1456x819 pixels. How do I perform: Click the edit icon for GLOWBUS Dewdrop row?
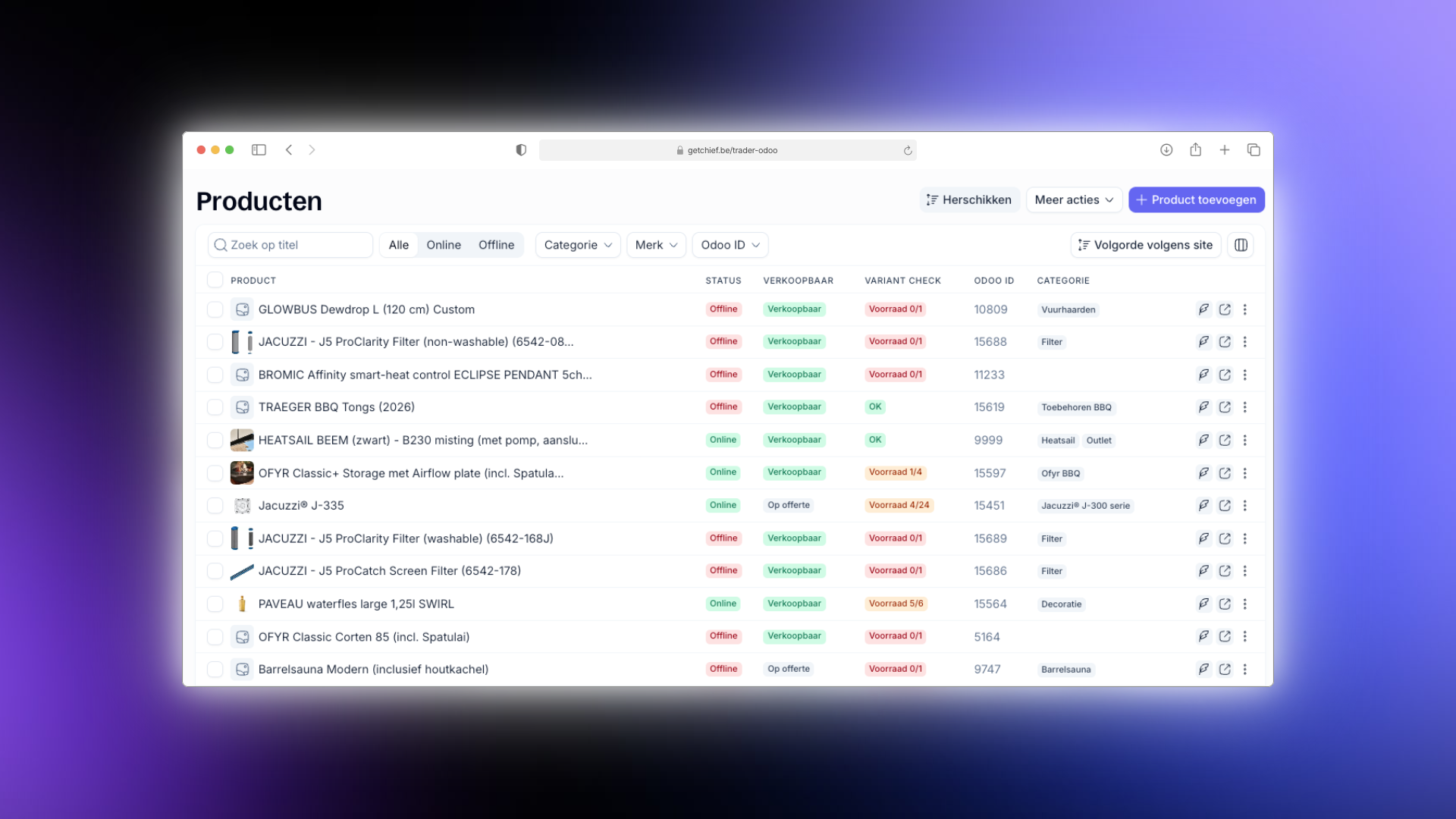pos(1203,309)
